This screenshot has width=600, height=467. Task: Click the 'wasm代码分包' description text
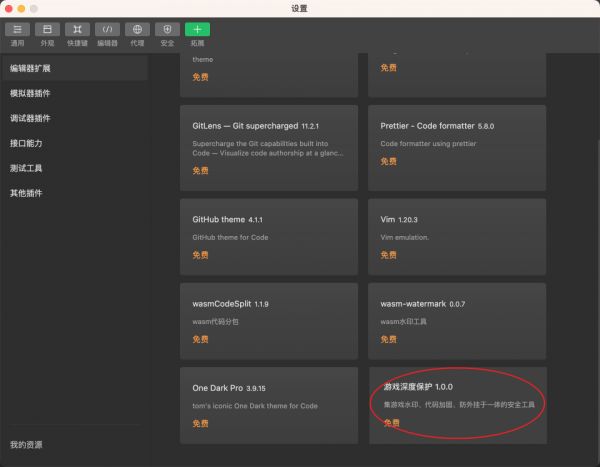(215, 322)
